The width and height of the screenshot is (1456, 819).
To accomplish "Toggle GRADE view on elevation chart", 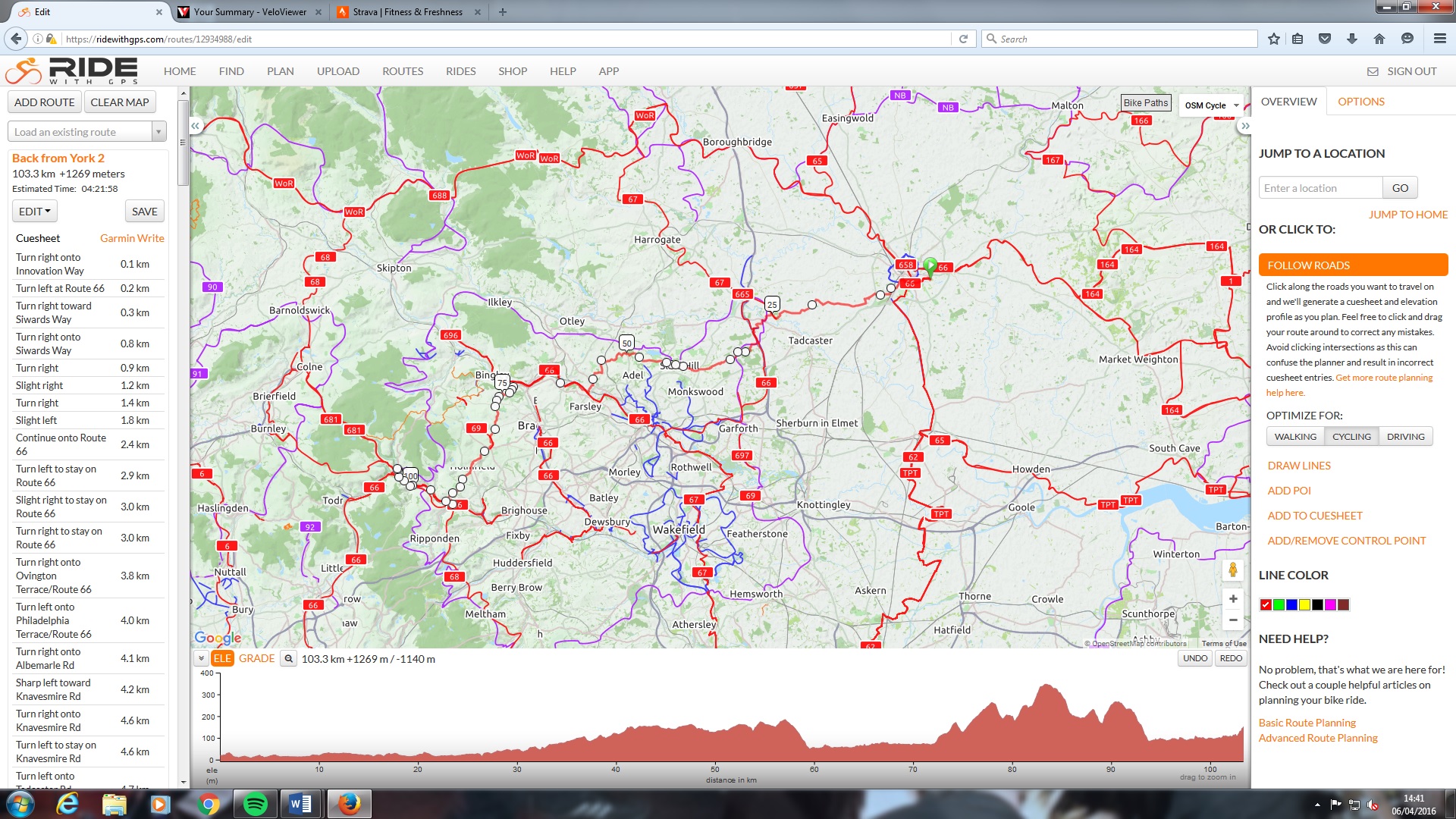I will (x=256, y=658).
